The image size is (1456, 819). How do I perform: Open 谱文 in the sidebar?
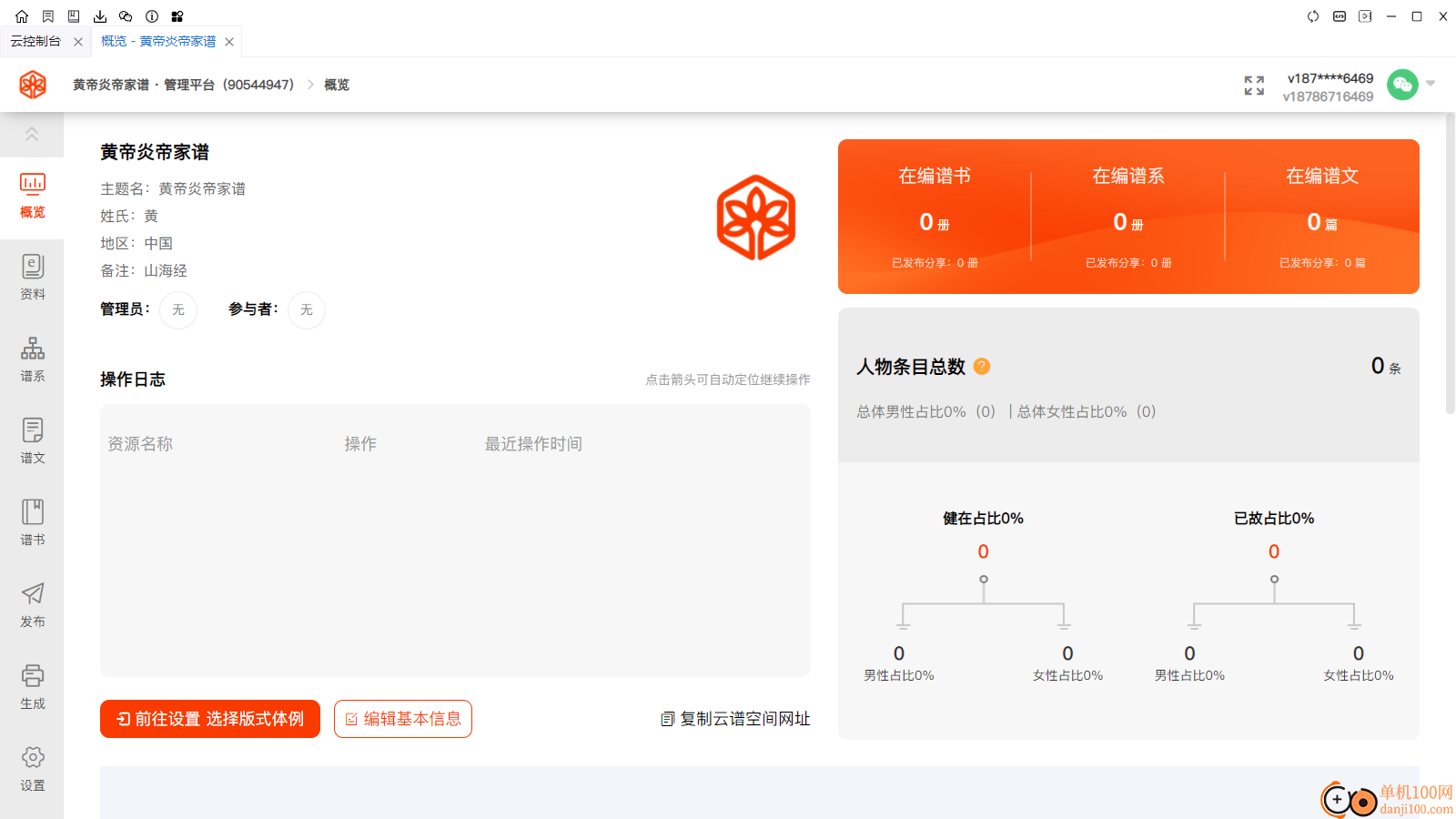pyautogui.click(x=32, y=441)
